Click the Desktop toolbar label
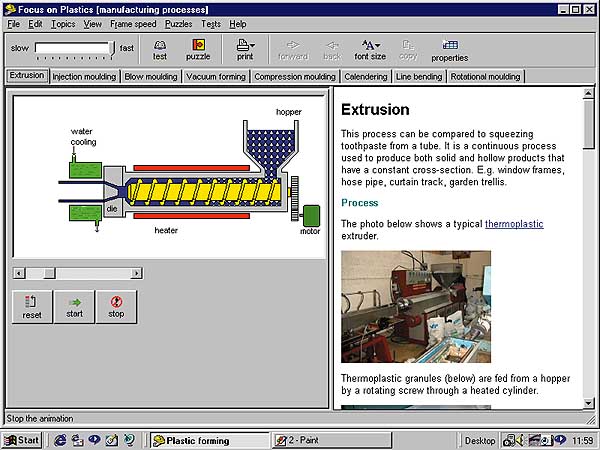The width and height of the screenshot is (600, 450). point(480,441)
